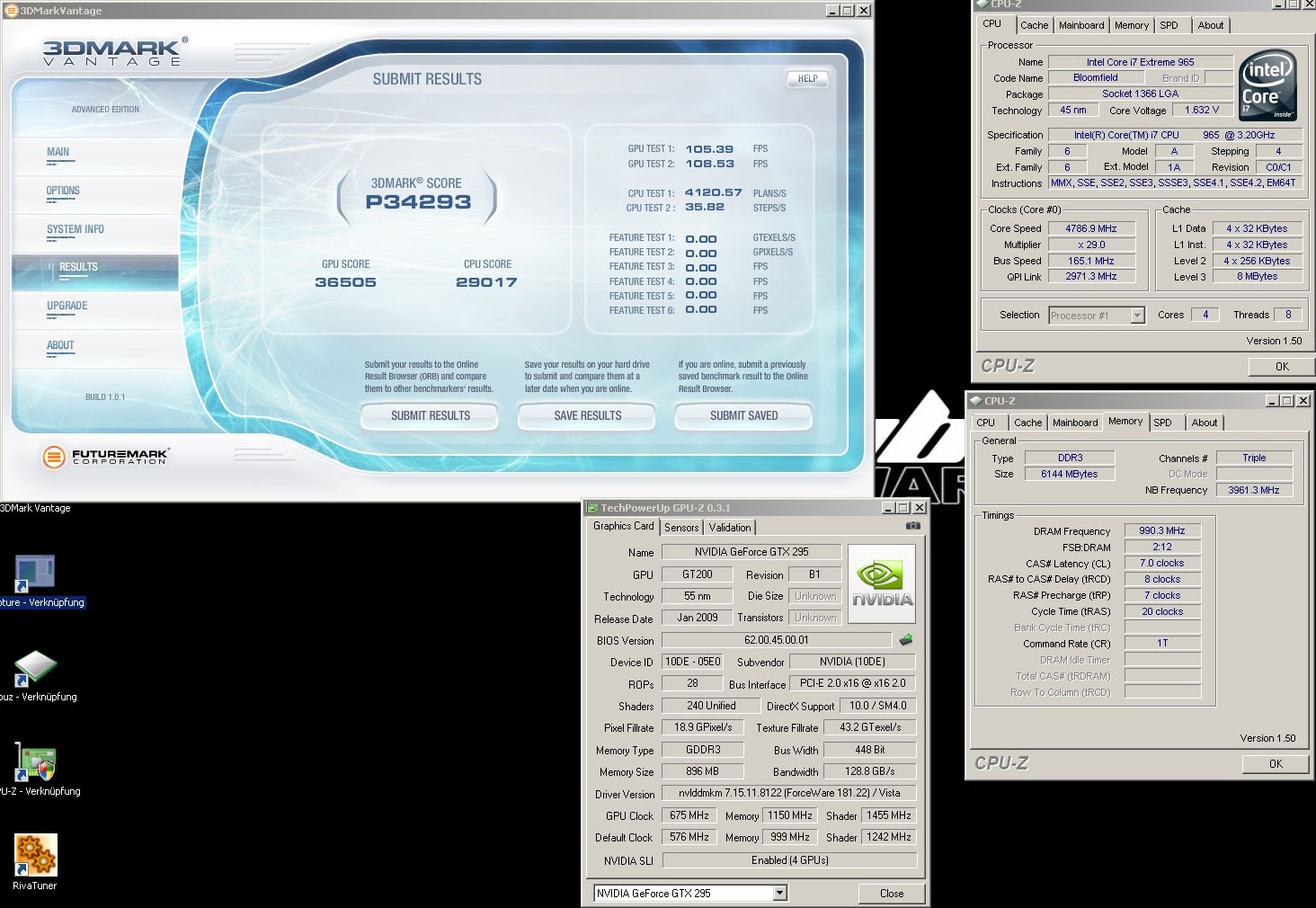Launch the RivaTuner desktop icon

point(35,855)
